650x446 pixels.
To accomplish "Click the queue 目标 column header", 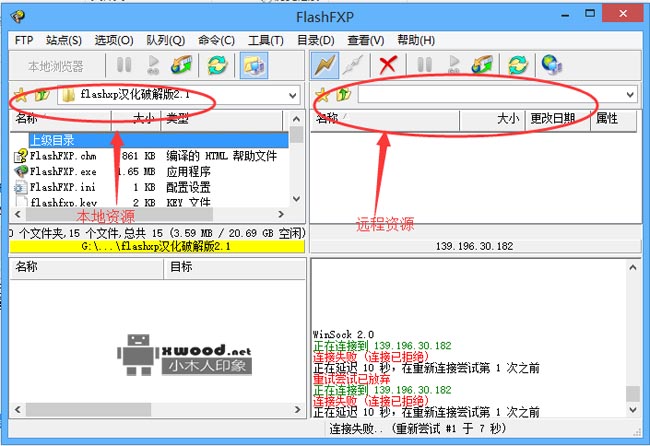I will [x=234, y=267].
